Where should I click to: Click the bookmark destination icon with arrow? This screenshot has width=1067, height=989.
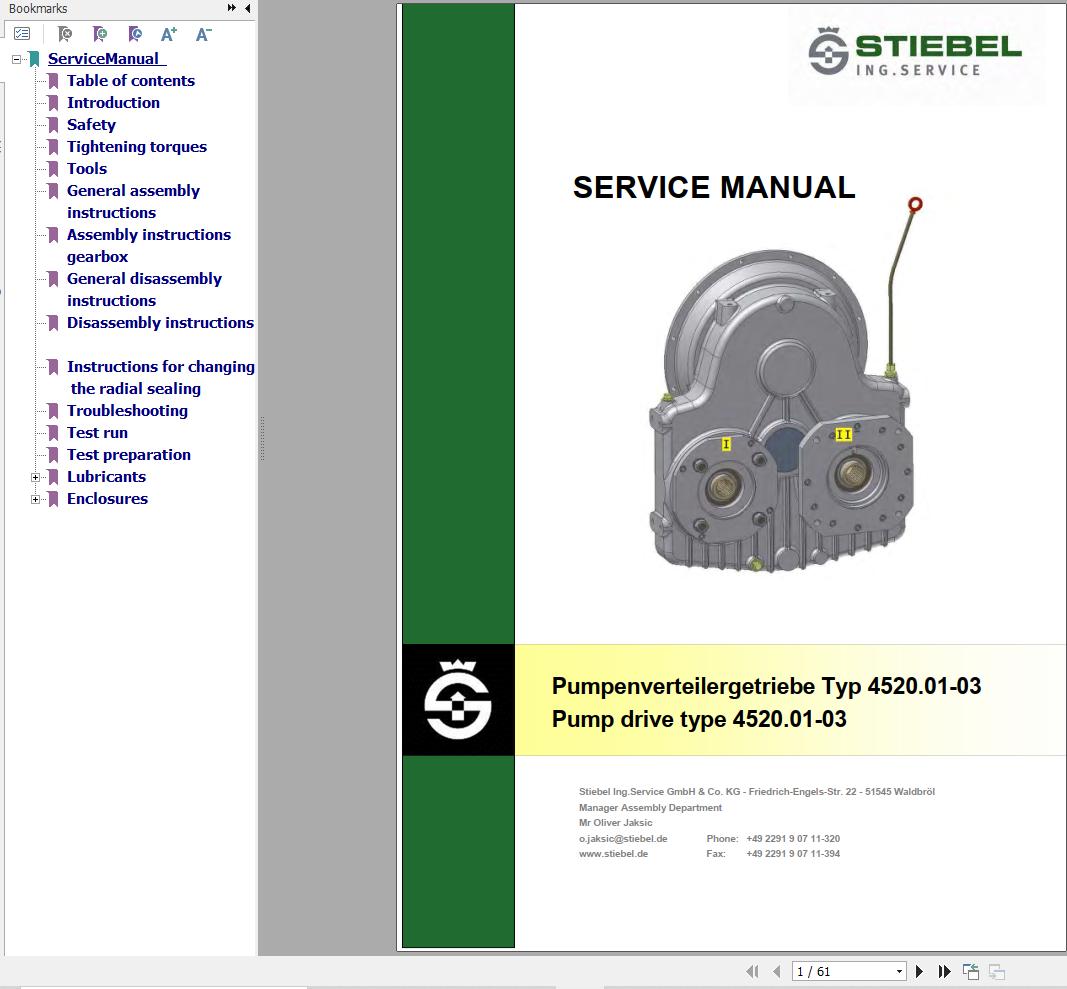pos(135,33)
